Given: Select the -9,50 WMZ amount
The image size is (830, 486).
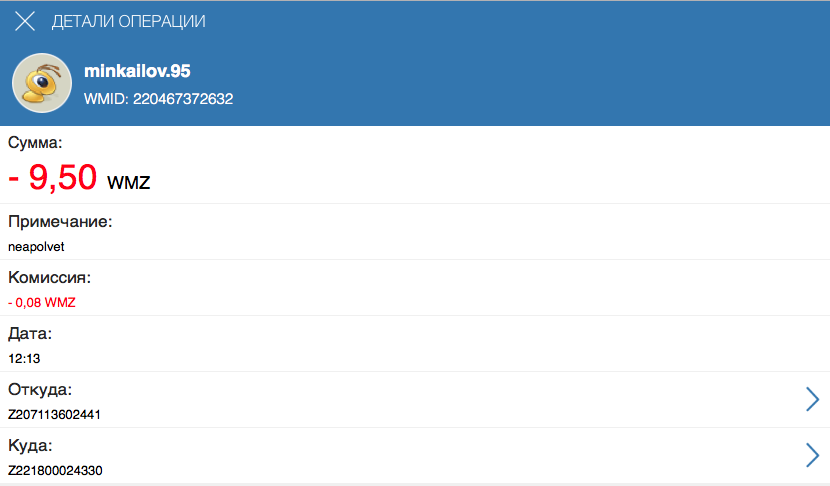Looking at the screenshot, I should coord(79,177).
